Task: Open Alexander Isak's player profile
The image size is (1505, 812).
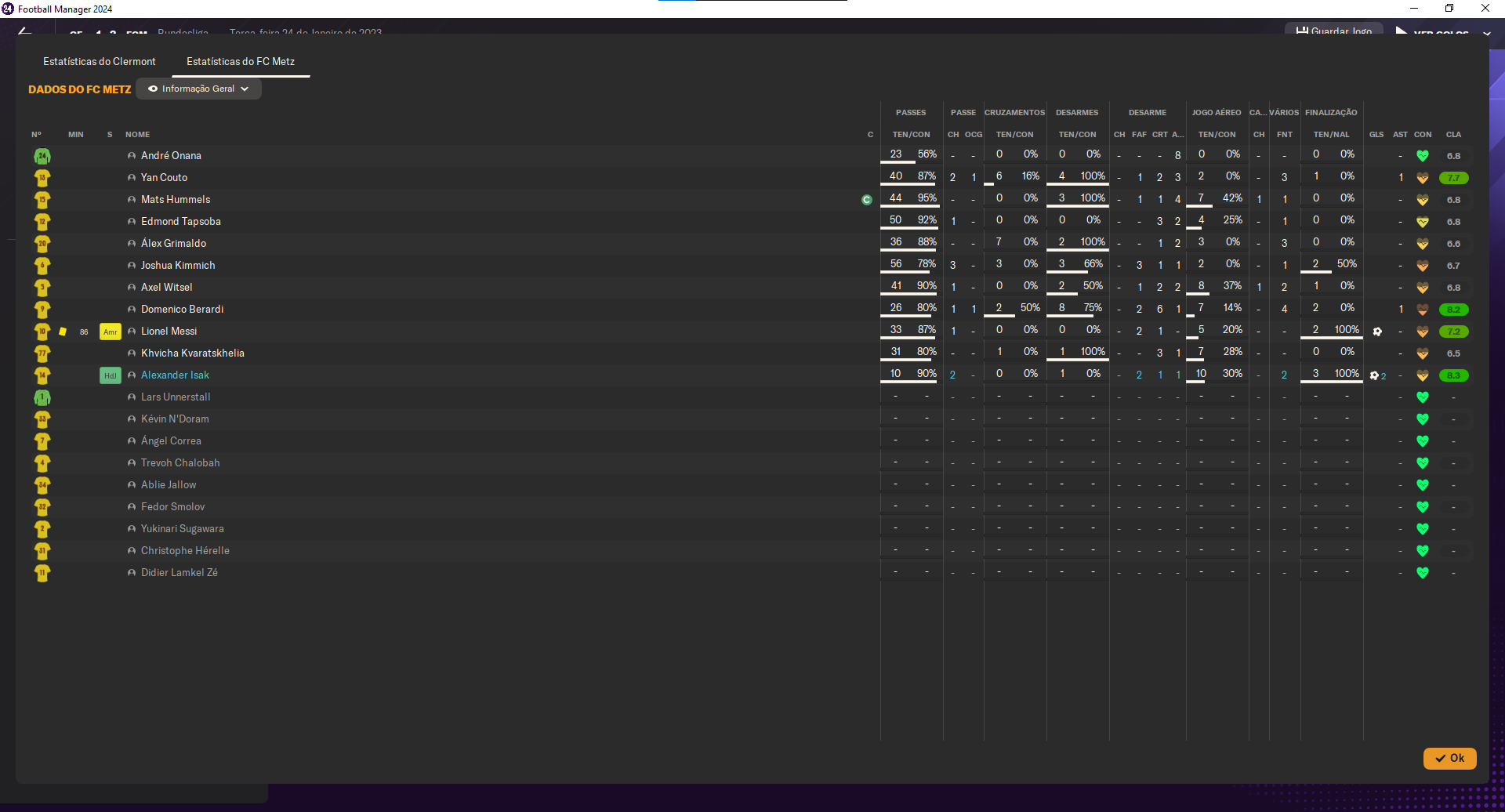Action: (x=175, y=375)
